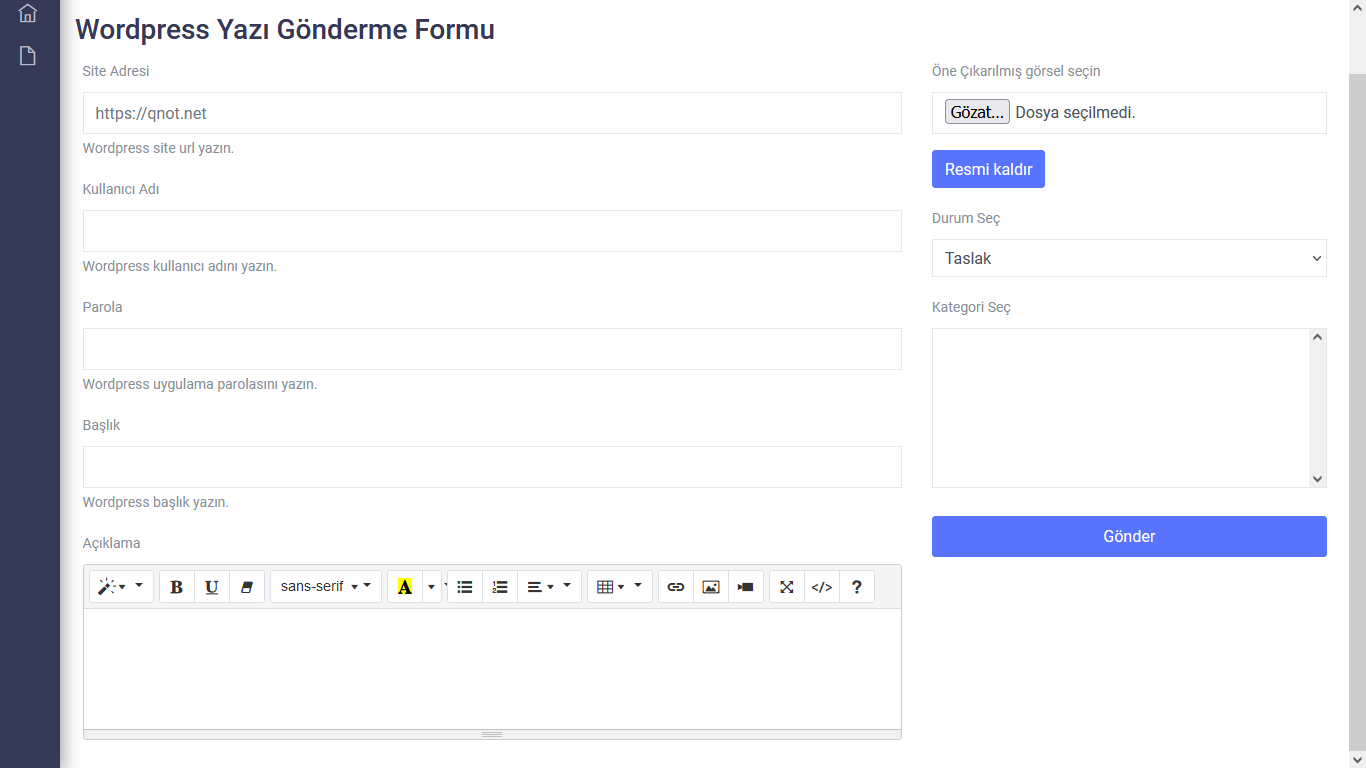Click the Gönder submit button
This screenshot has height=768, width=1366.
(x=1129, y=536)
